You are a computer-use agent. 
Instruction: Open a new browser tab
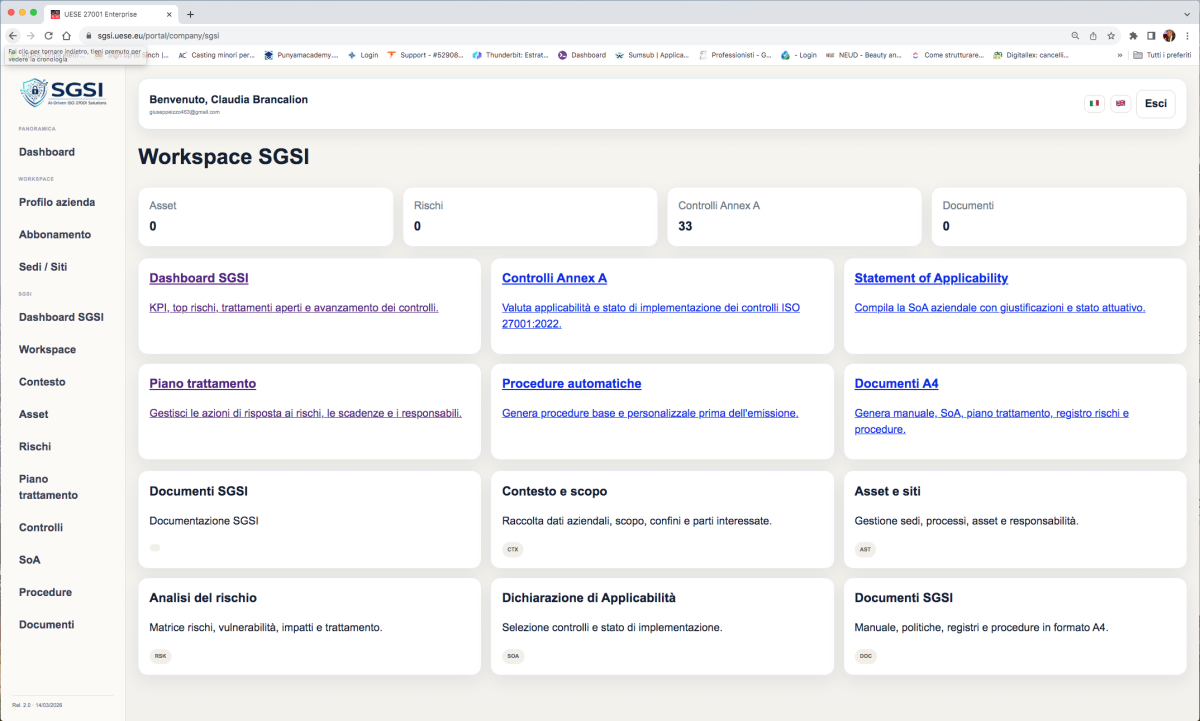[191, 14]
